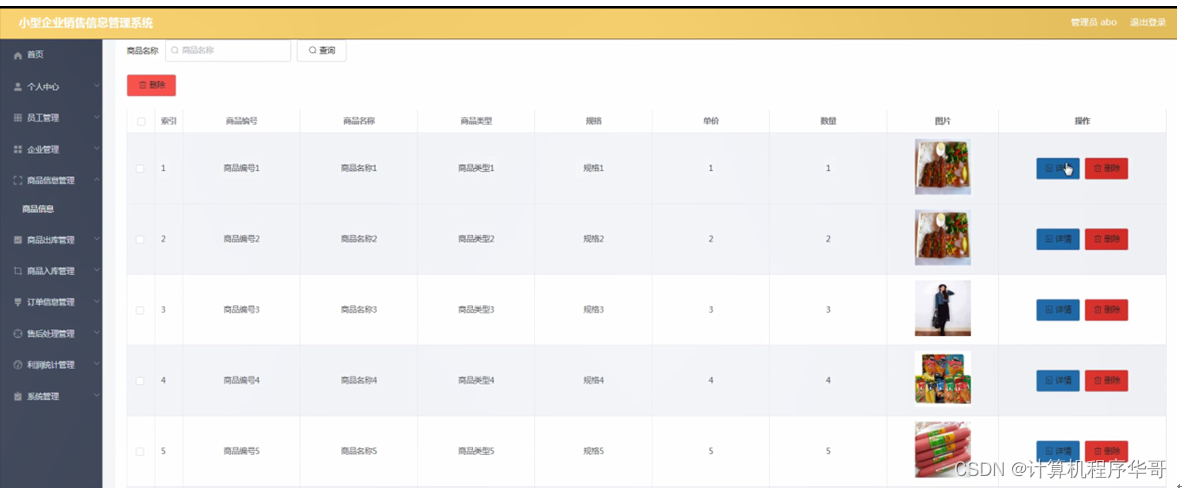Image resolution: width=1182 pixels, height=488 pixels.
Task: Click the cell 商品编号3
Action: (241, 310)
